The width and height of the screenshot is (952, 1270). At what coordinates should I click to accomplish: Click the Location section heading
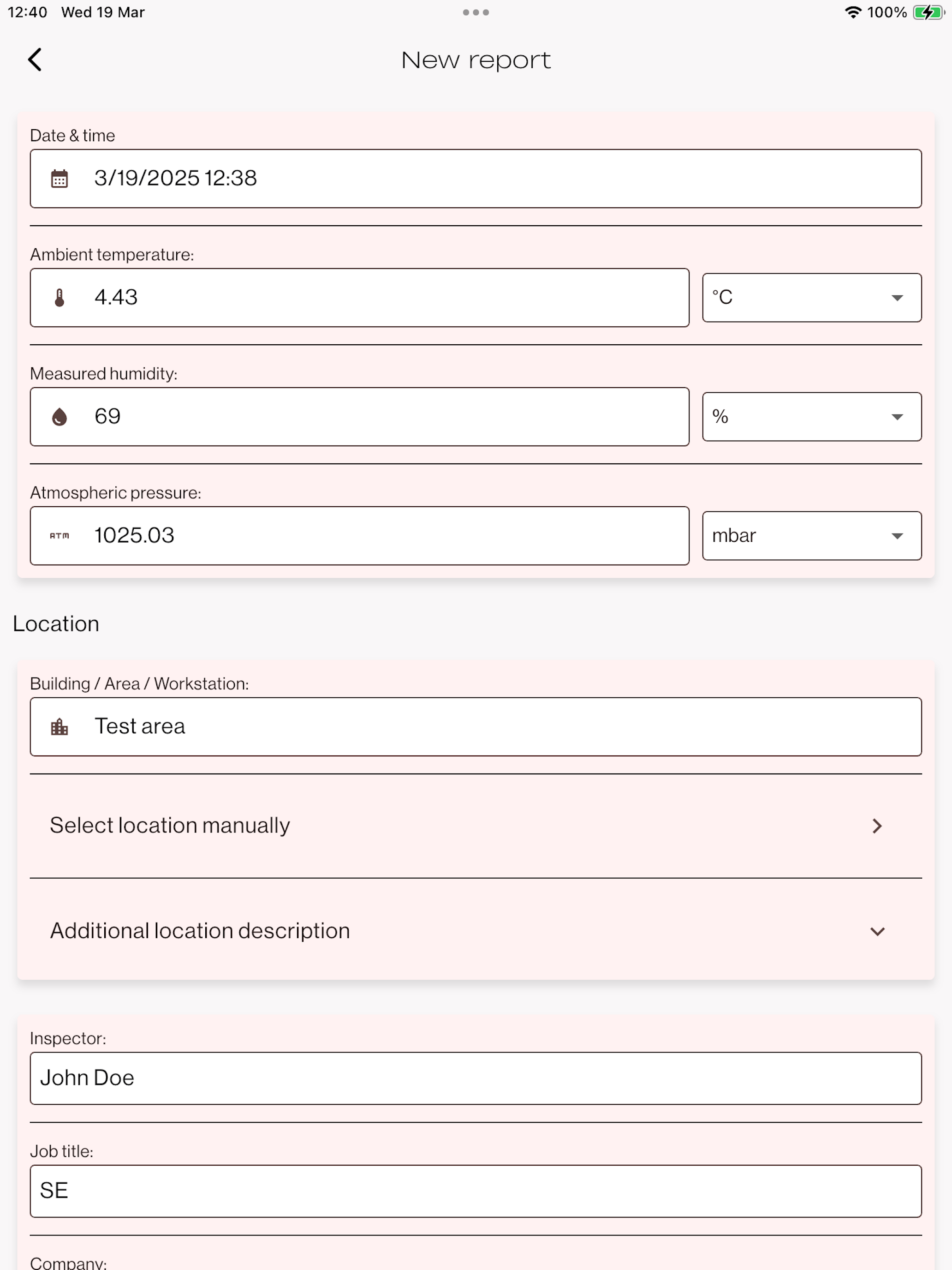tap(56, 624)
